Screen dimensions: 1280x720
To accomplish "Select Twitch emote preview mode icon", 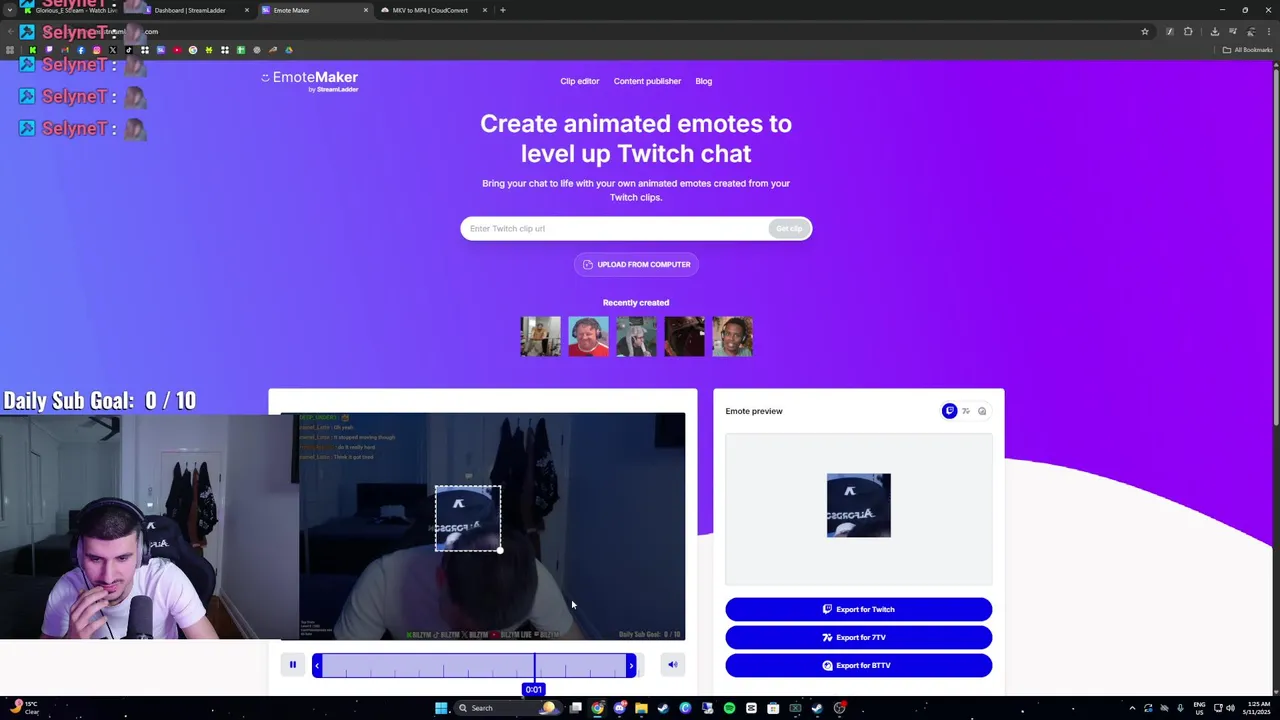I will [949, 411].
